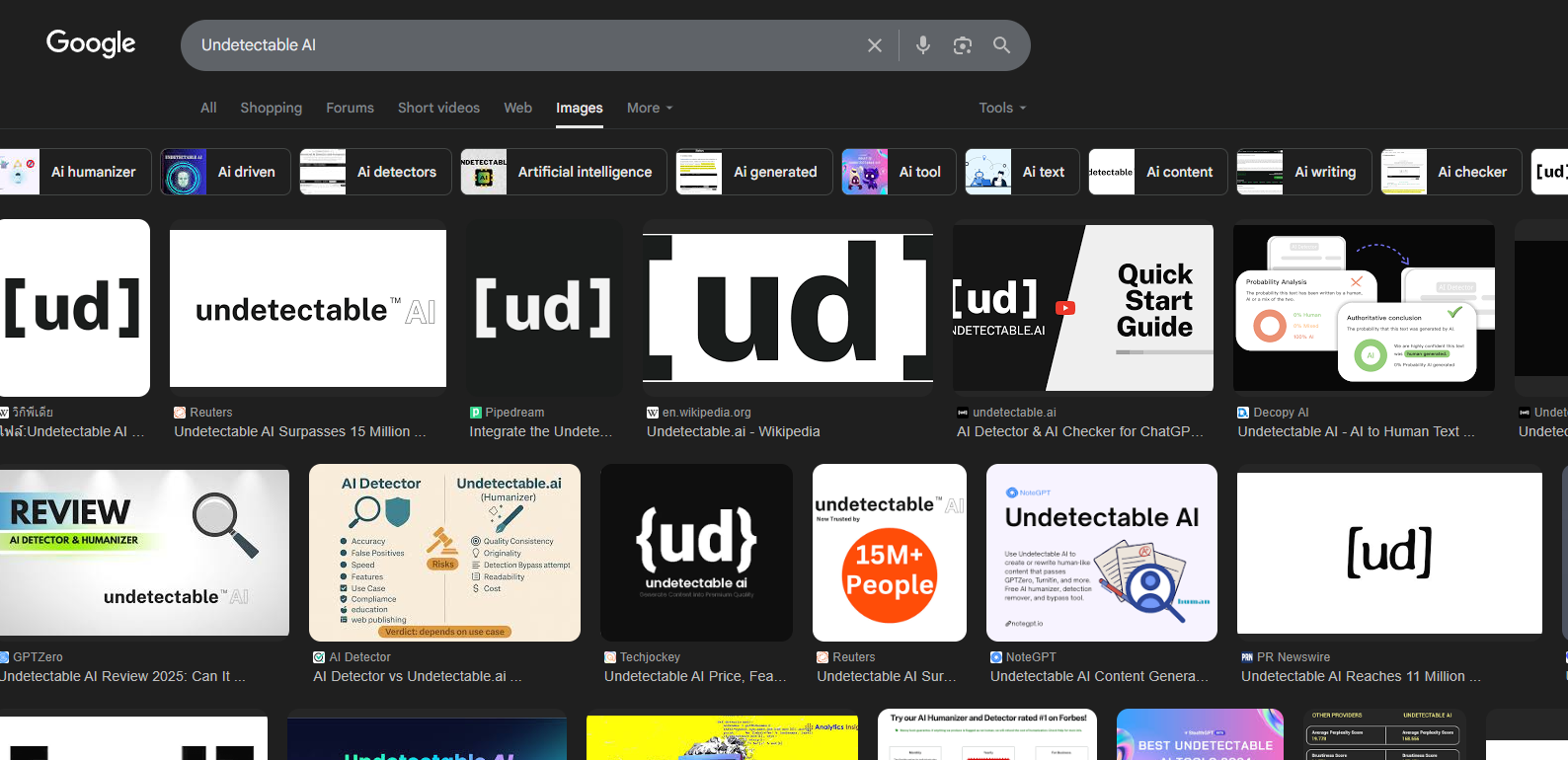Open the NoteGPT Undetectable AI thumbnail
The image size is (1568, 760).
pos(1102,553)
